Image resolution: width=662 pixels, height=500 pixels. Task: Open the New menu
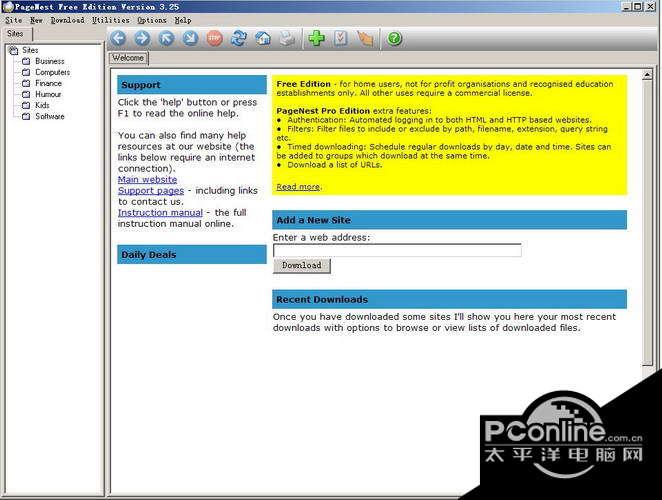click(36, 20)
